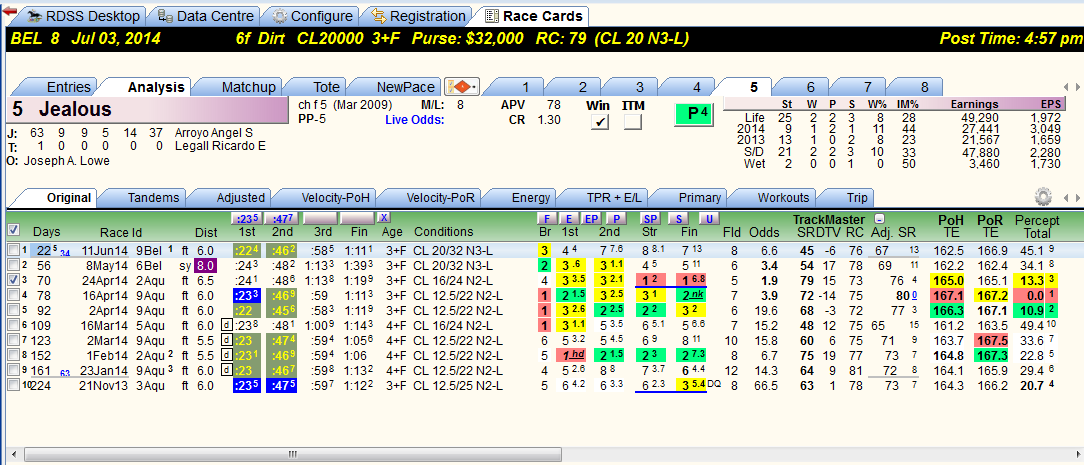
Task: Click the 'd' marker on 16Mar14 row
Action: click(225, 324)
